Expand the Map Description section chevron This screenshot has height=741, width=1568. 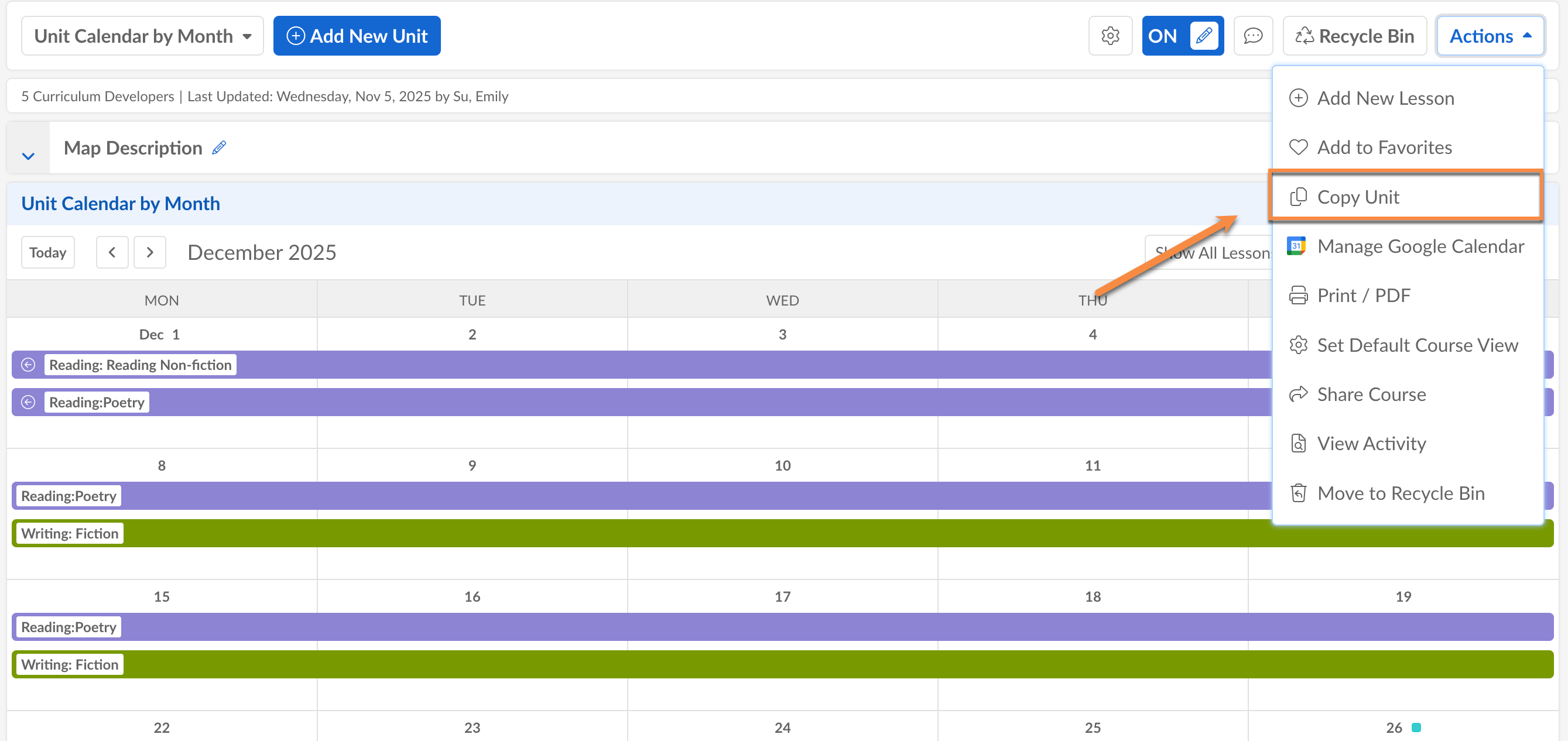click(x=28, y=156)
